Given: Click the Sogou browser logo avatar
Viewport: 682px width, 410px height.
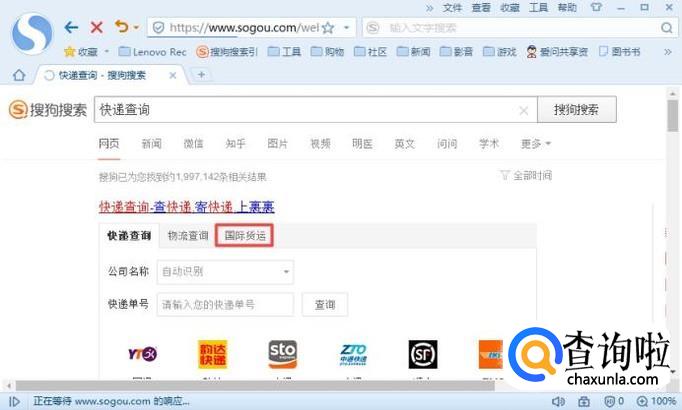Looking at the screenshot, I should tap(32, 33).
